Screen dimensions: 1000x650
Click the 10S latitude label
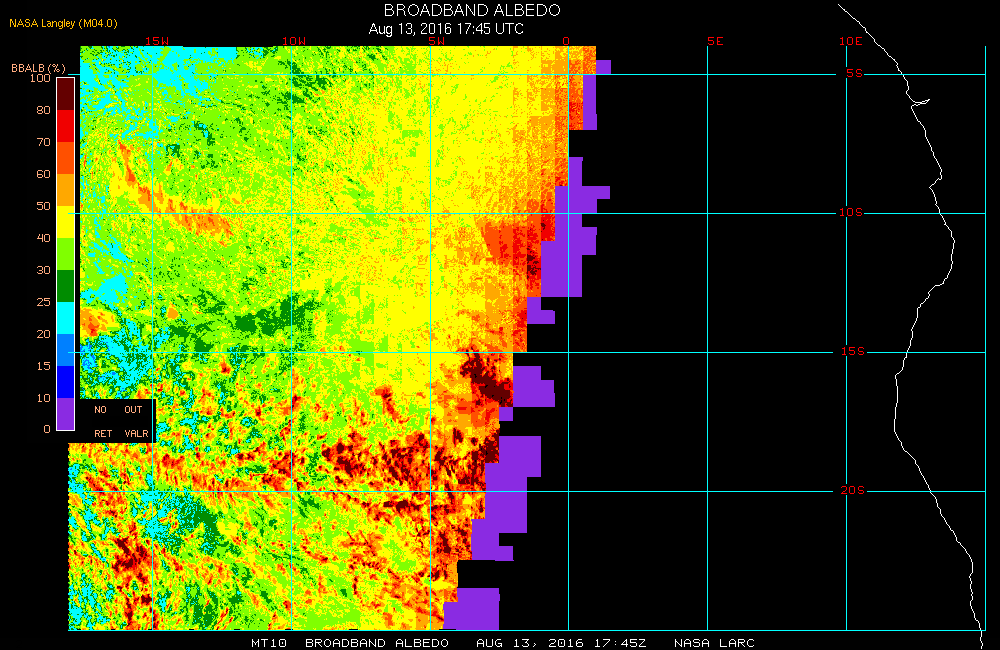[851, 212]
